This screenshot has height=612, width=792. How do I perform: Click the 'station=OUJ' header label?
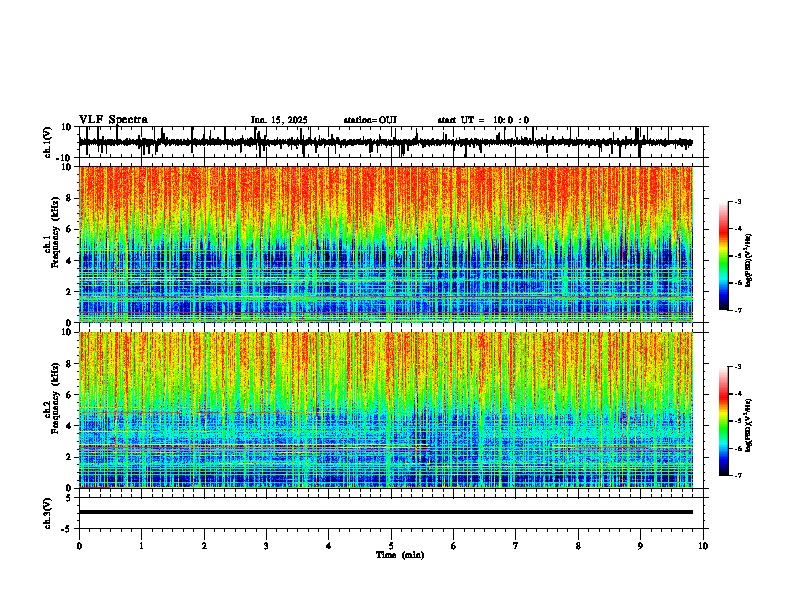point(370,120)
